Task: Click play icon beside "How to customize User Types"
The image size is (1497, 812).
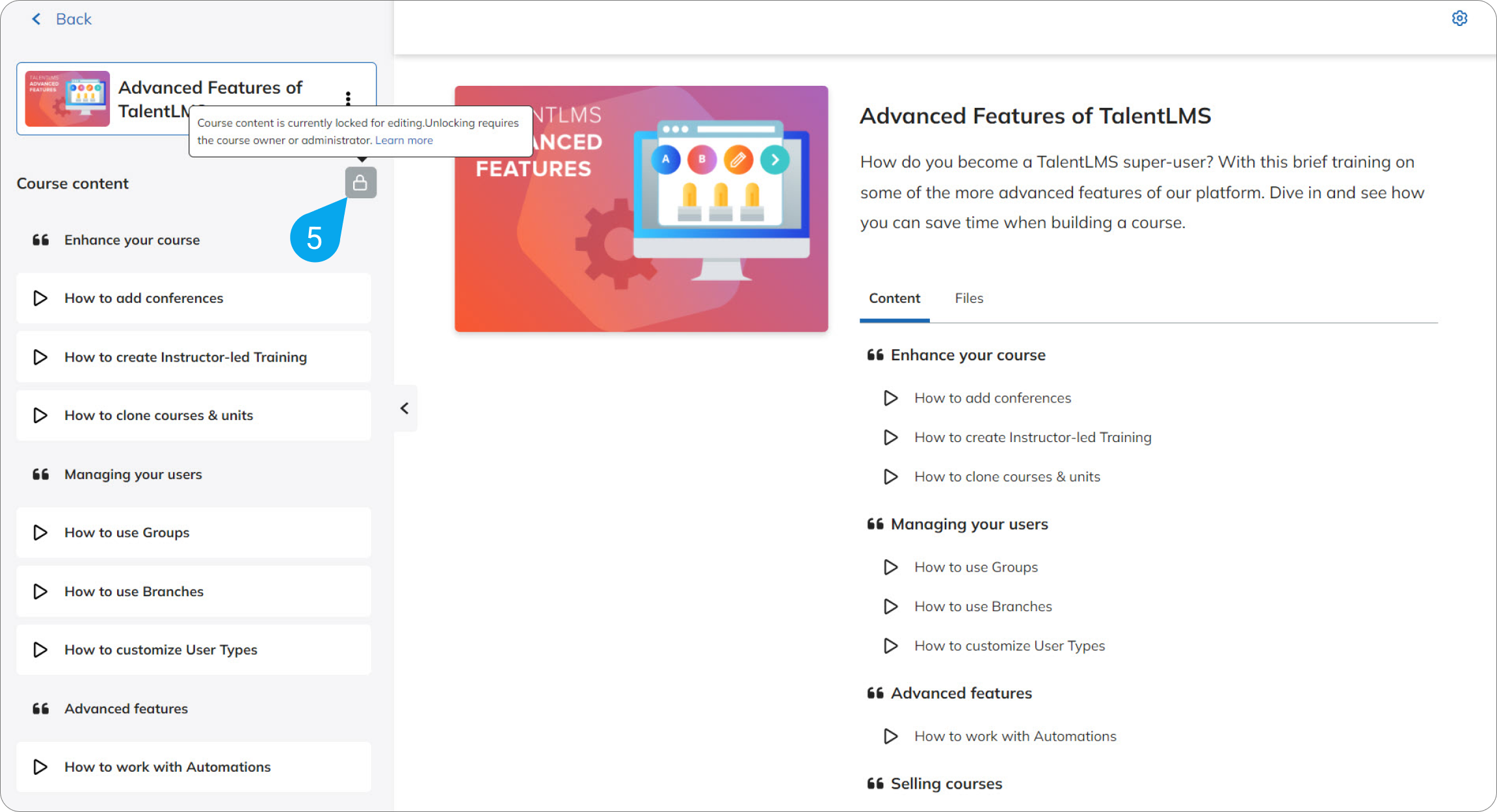Action: pyautogui.click(x=40, y=649)
